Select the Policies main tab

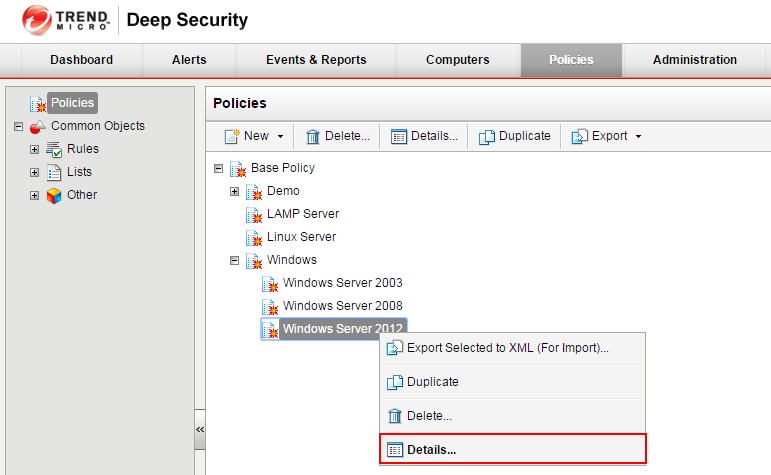[571, 60]
